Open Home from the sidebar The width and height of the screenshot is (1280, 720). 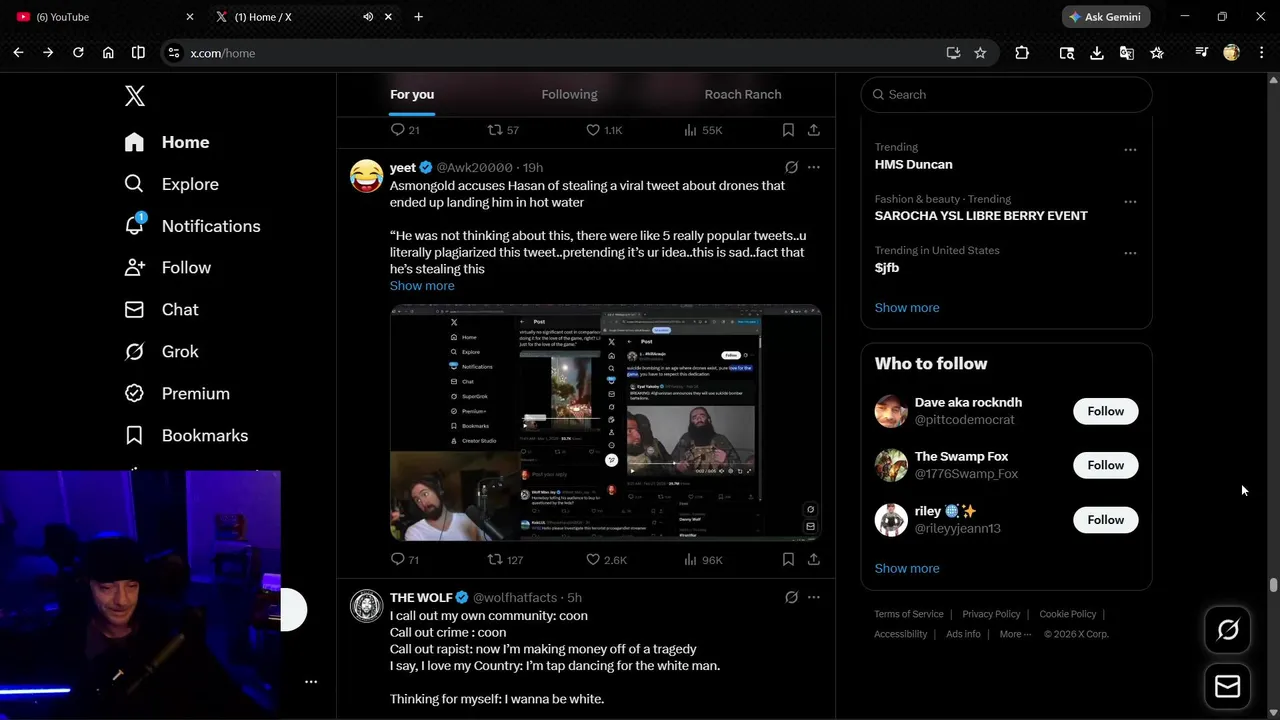click(167, 142)
